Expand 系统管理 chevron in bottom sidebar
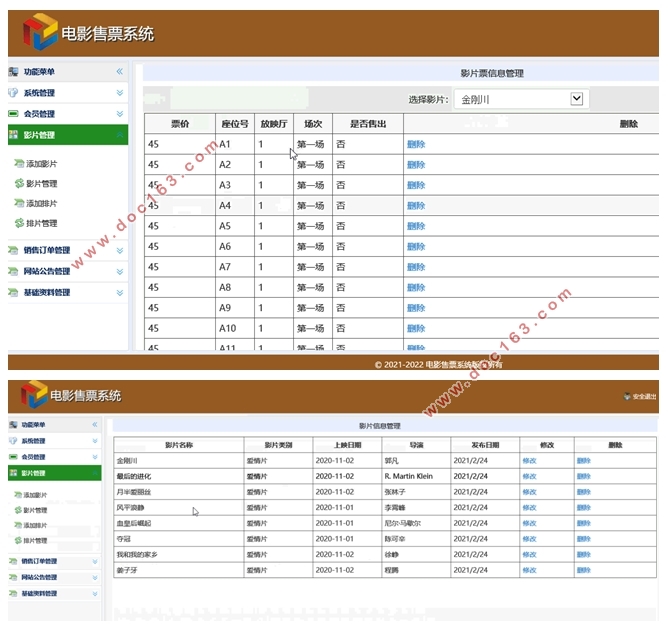Viewport: 668px width, 629px height. pyautogui.click(x=95, y=441)
